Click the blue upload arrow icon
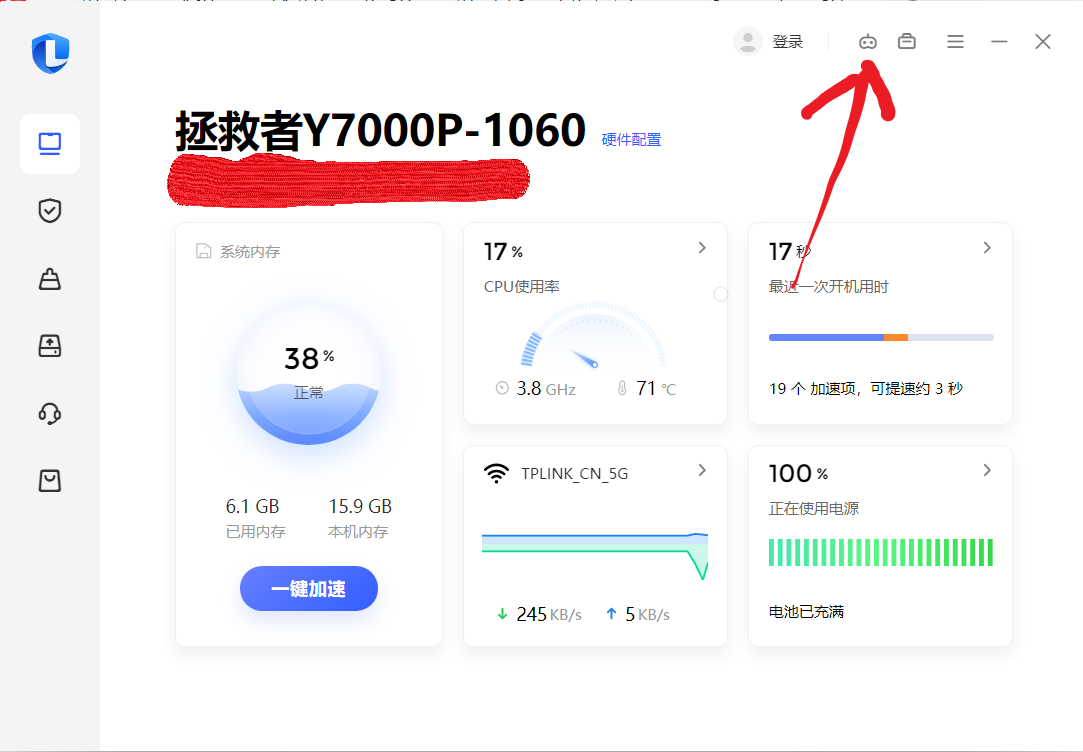The image size is (1083, 752). point(611,614)
